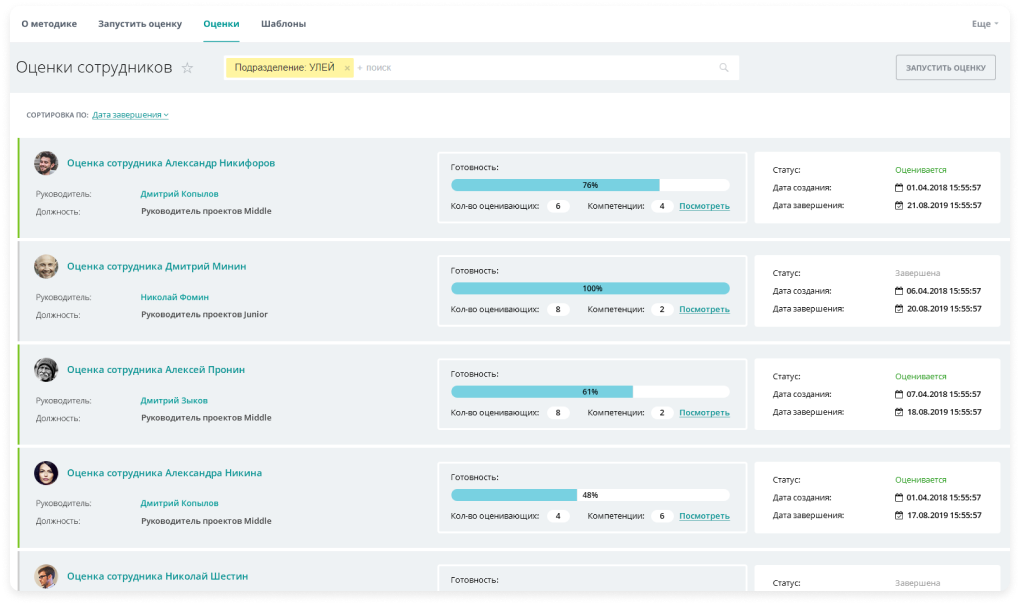Click Александра Никина's avatar
Viewport: 1020px width, 605px height.
(46, 474)
